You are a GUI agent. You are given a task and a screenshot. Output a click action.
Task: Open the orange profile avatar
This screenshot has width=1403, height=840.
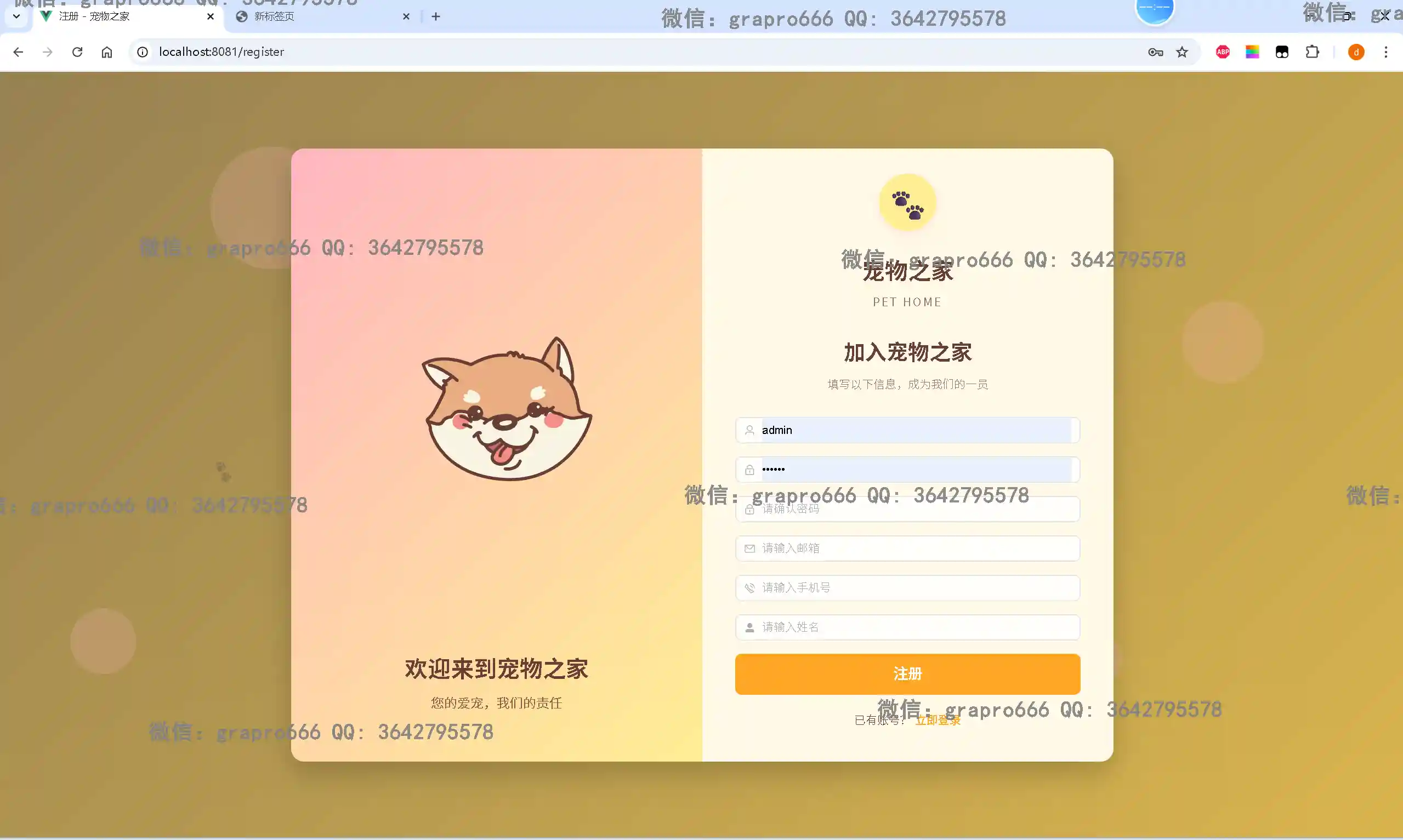pyautogui.click(x=1356, y=52)
